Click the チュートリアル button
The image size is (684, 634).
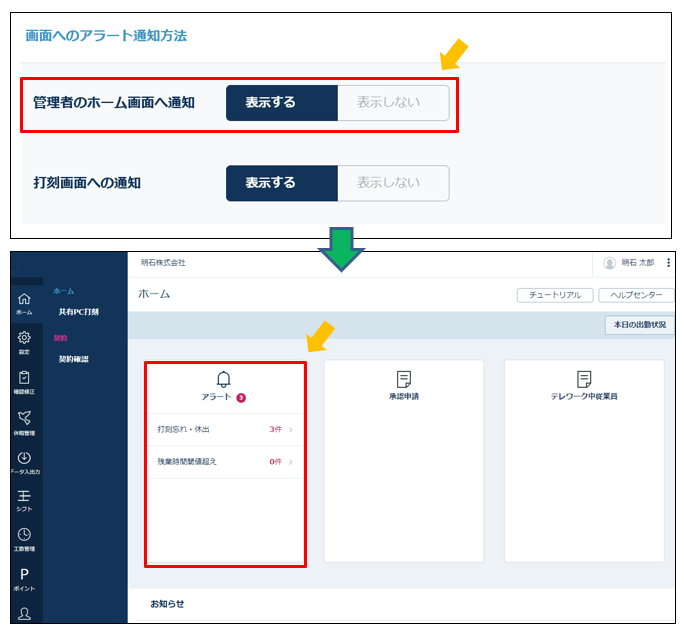pyautogui.click(x=555, y=295)
